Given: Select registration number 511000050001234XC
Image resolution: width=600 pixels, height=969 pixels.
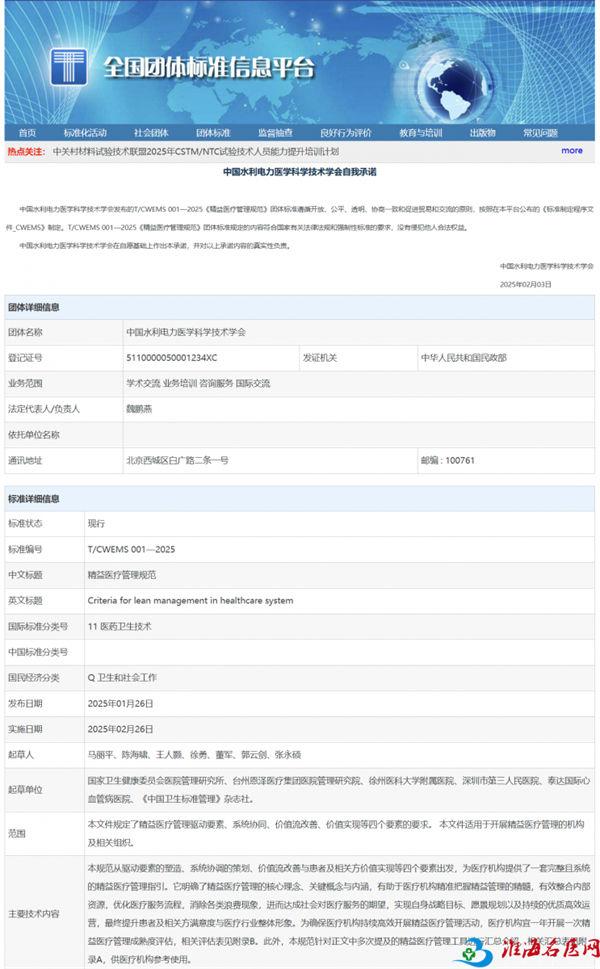Looking at the screenshot, I should coord(172,358).
